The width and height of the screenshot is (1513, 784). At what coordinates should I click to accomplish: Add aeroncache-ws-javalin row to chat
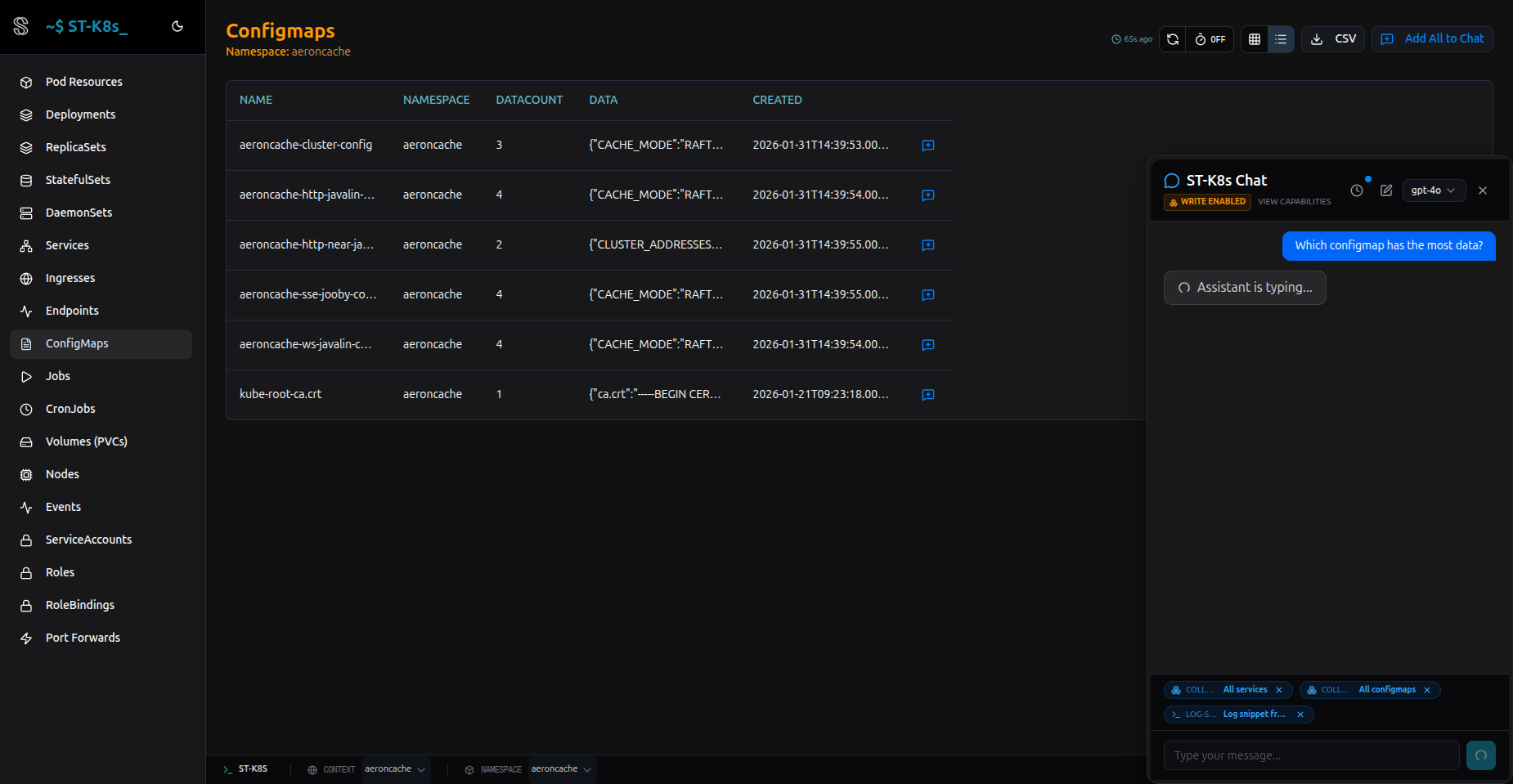click(x=928, y=345)
